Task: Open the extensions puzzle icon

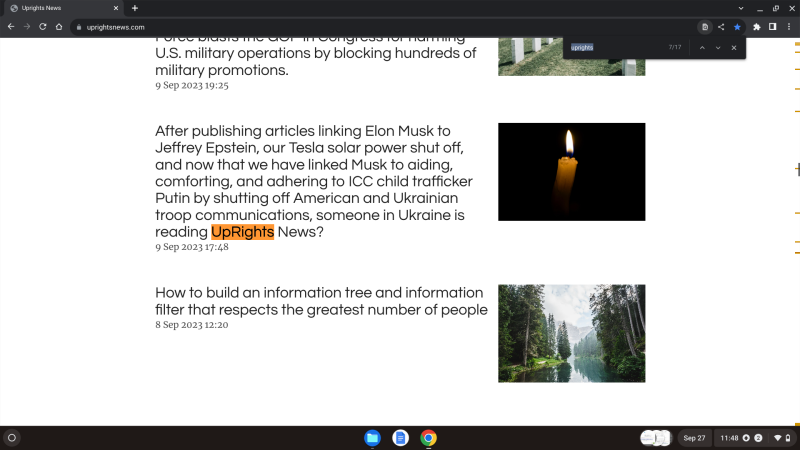Action: [x=757, y=27]
